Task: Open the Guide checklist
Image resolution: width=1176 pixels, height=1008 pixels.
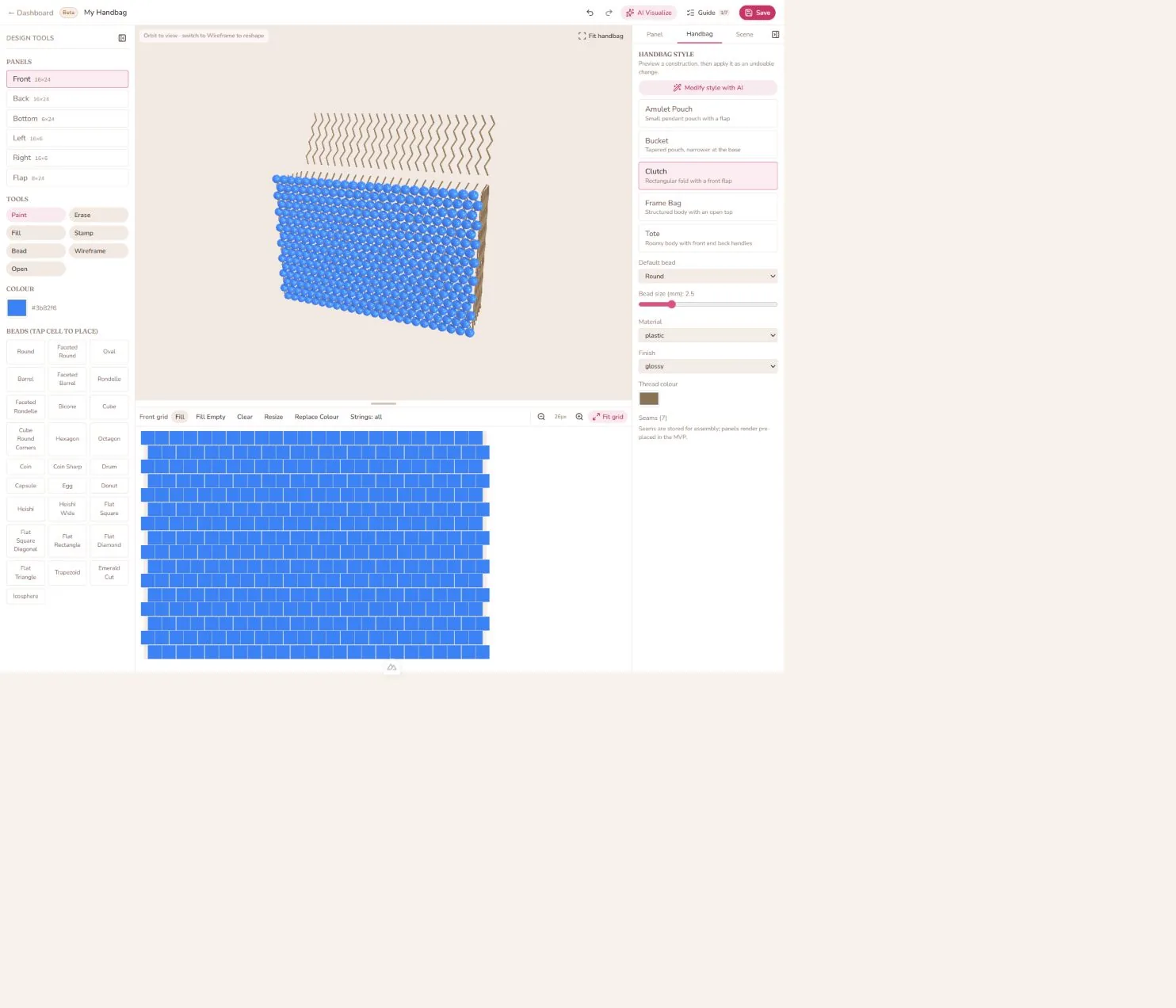Action: click(x=707, y=13)
